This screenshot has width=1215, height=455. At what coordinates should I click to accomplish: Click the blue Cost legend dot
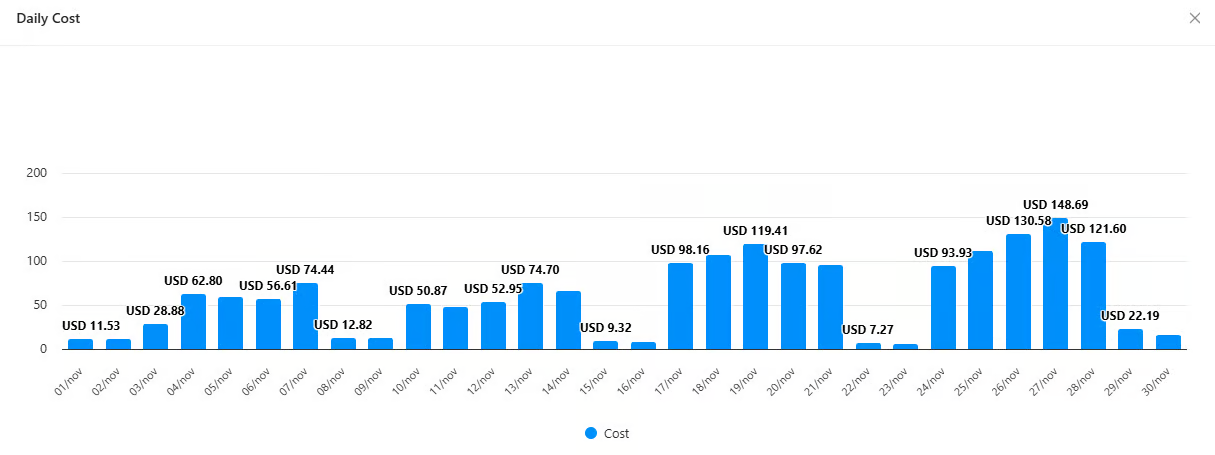(591, 433)
